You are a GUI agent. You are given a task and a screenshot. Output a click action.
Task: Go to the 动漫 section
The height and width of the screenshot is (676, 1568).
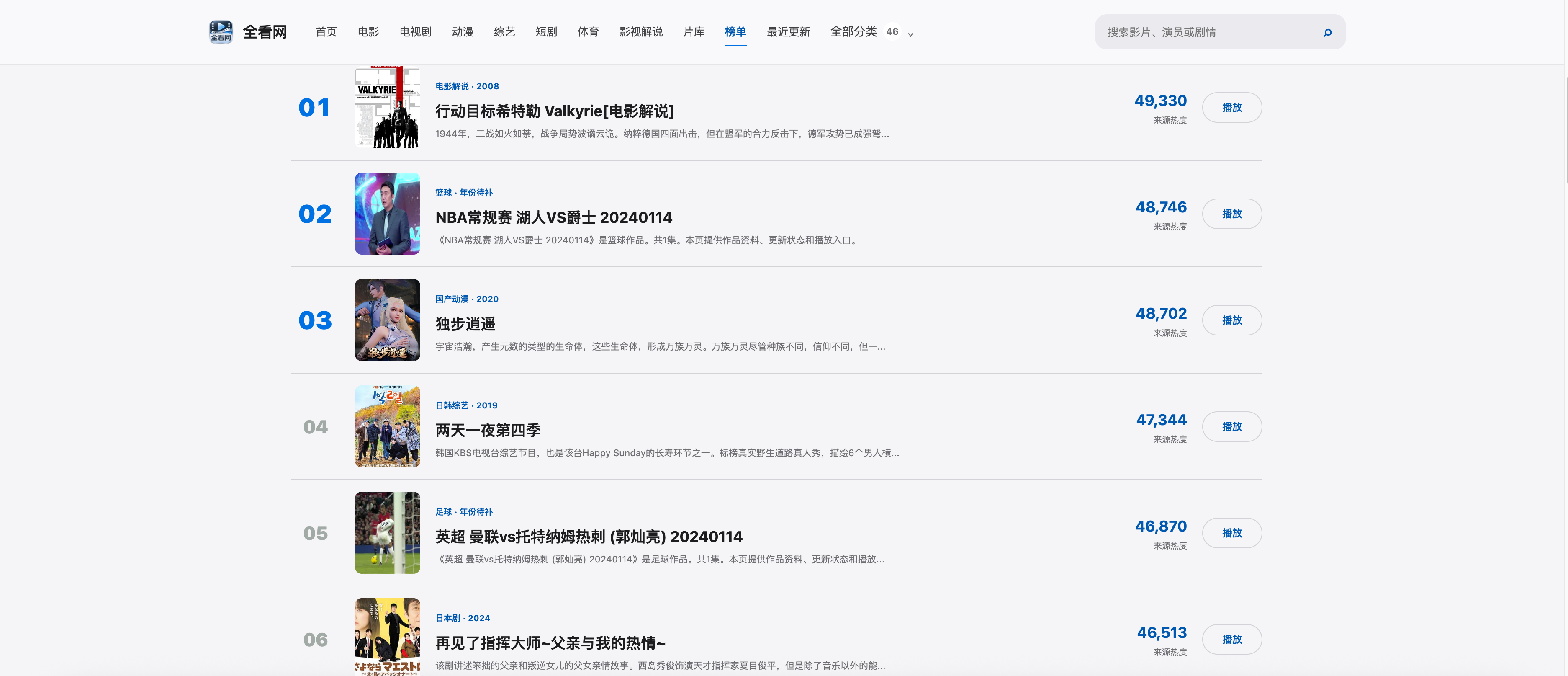pos(463,32)
